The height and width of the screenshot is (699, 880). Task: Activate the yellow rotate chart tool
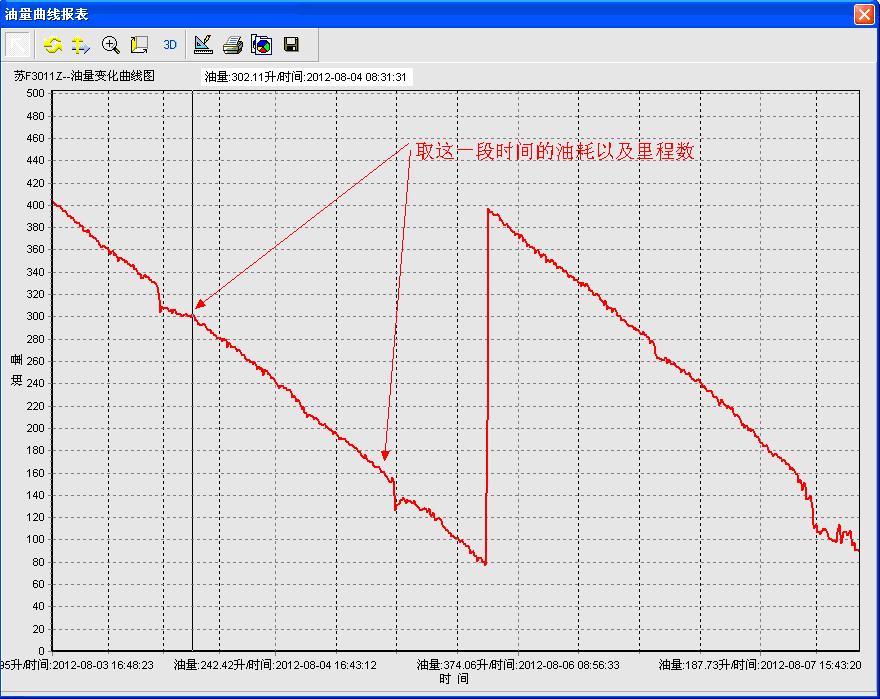pos(53,45)
